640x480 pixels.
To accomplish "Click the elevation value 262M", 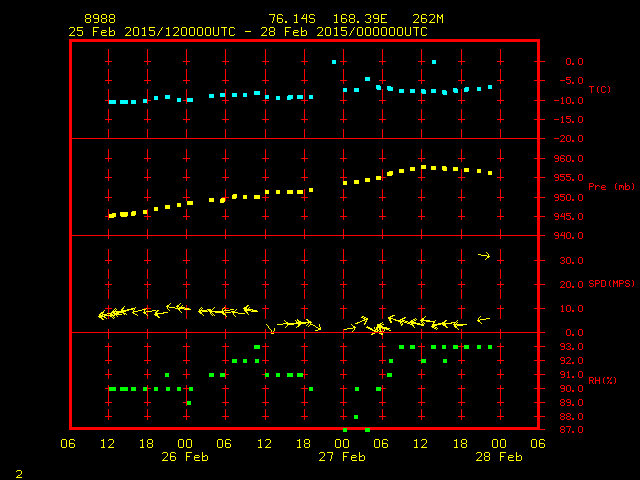I will coord(428,19).
